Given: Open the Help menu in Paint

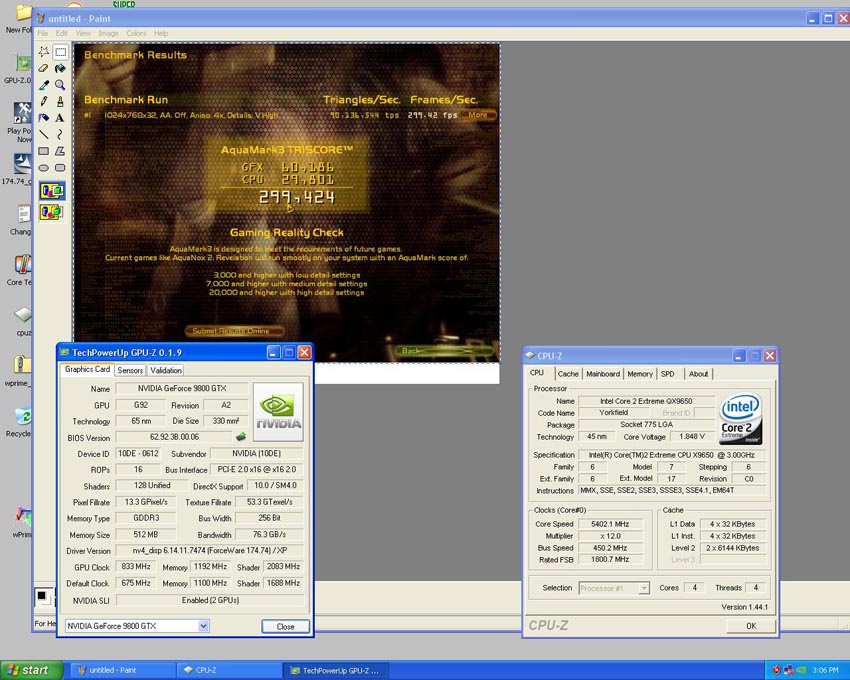Looking at the screenshot, I should 161,33.
